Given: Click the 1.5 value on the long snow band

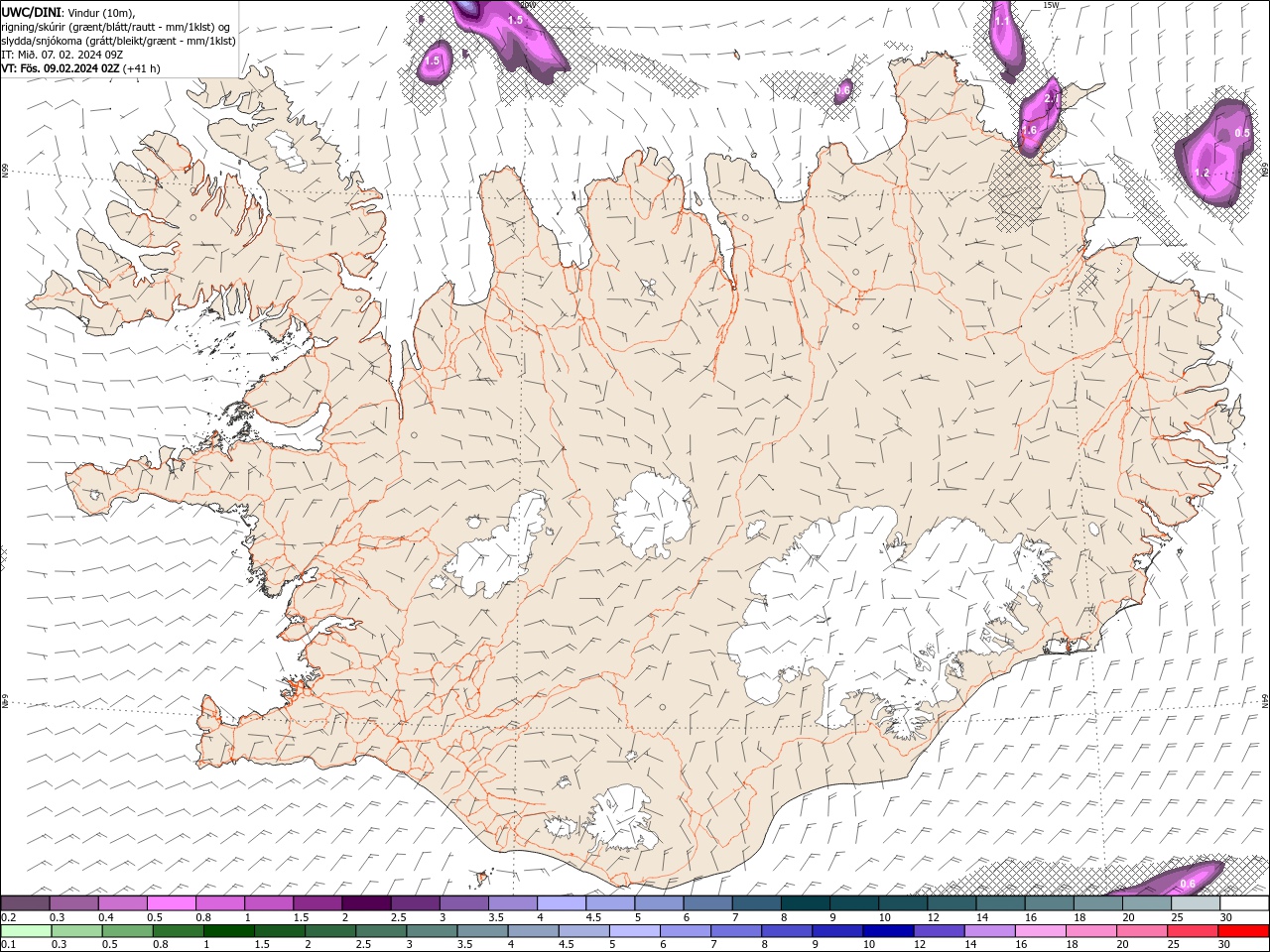Looking at the screenshot, I should coord(515,20).
